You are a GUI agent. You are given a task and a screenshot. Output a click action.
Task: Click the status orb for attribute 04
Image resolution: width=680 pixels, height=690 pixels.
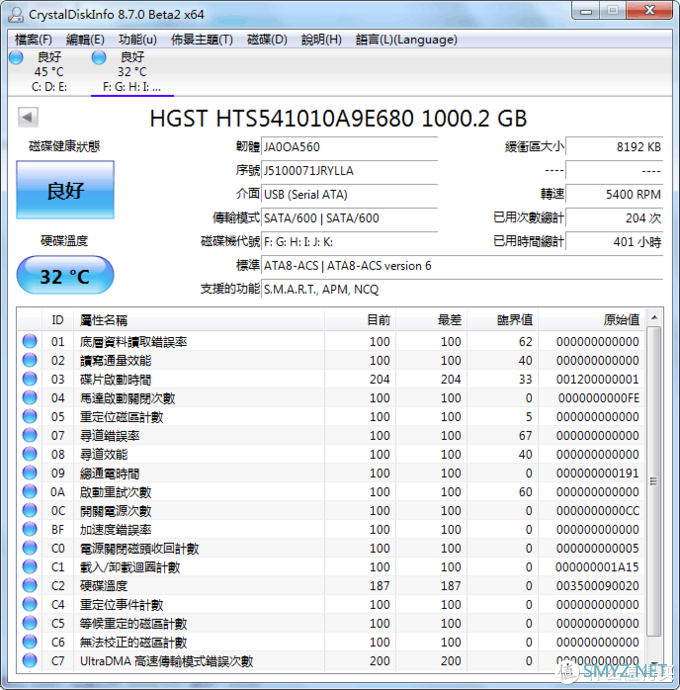click(30, 398)
